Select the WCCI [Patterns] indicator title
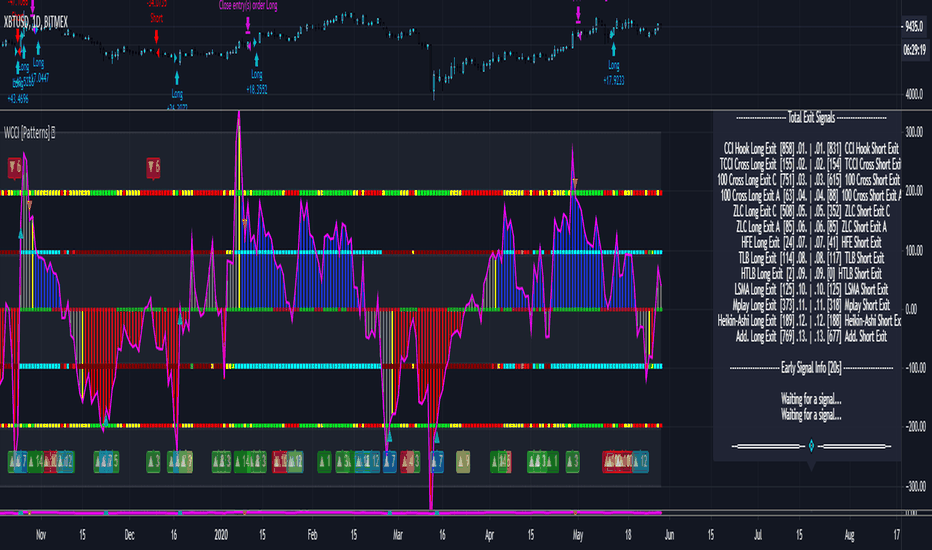932x550 pixels. (x=26, y=133)
